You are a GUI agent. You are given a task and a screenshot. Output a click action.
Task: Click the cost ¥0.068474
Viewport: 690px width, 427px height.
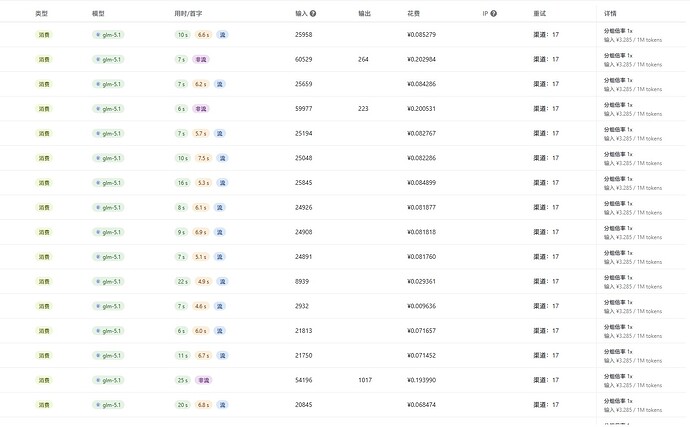[x=422, y=405]
